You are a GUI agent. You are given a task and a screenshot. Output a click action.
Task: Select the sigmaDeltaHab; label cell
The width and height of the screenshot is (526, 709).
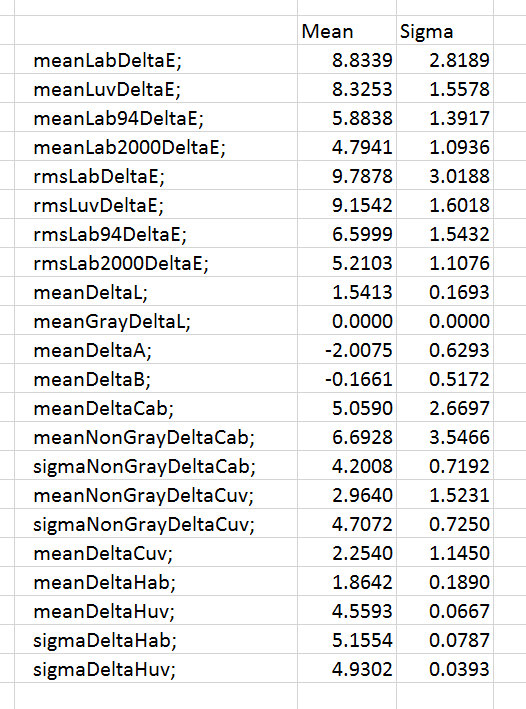156,639
